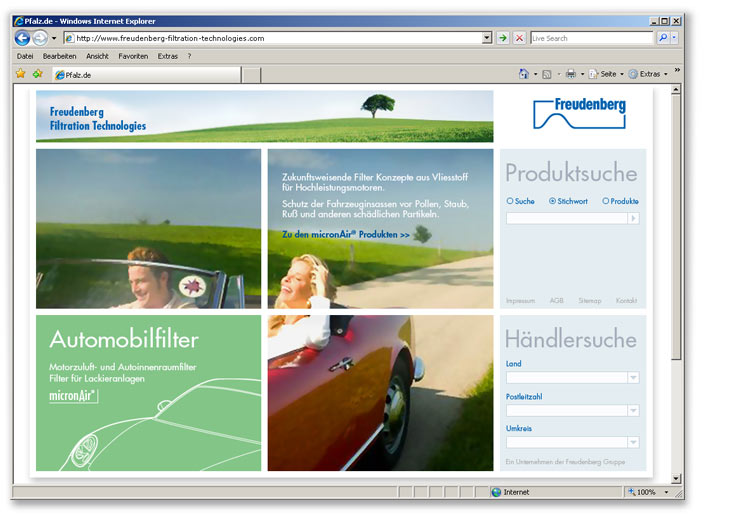Expand the Umkreis dropdown
The image size is (750, 530).
pos(633,442)
